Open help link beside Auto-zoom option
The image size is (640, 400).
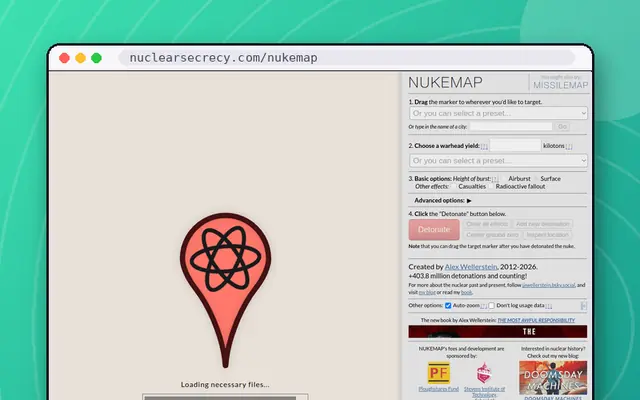[484, 306]
